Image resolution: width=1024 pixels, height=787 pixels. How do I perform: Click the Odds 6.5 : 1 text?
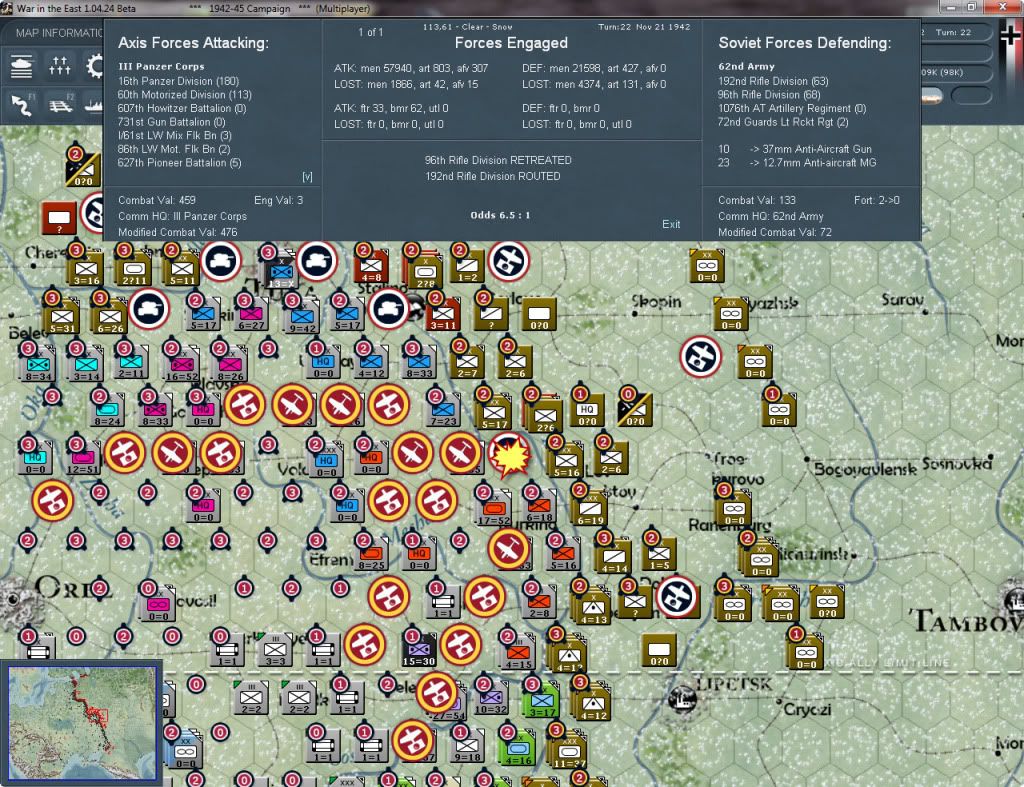tap(500, 215)
